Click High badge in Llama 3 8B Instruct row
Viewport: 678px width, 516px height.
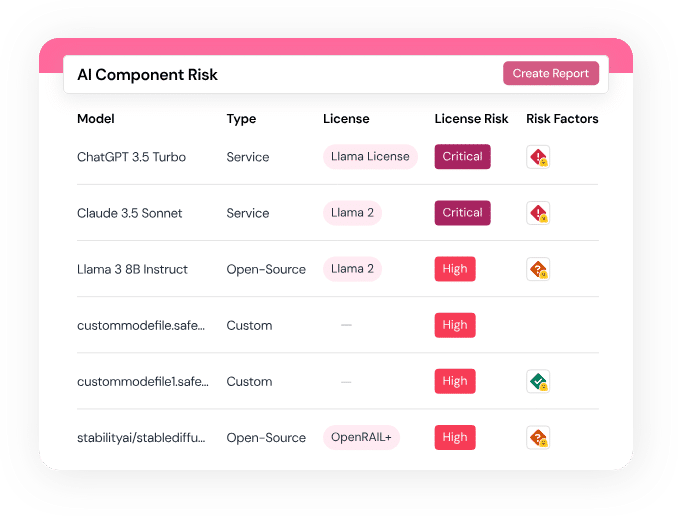pos(455,269)
